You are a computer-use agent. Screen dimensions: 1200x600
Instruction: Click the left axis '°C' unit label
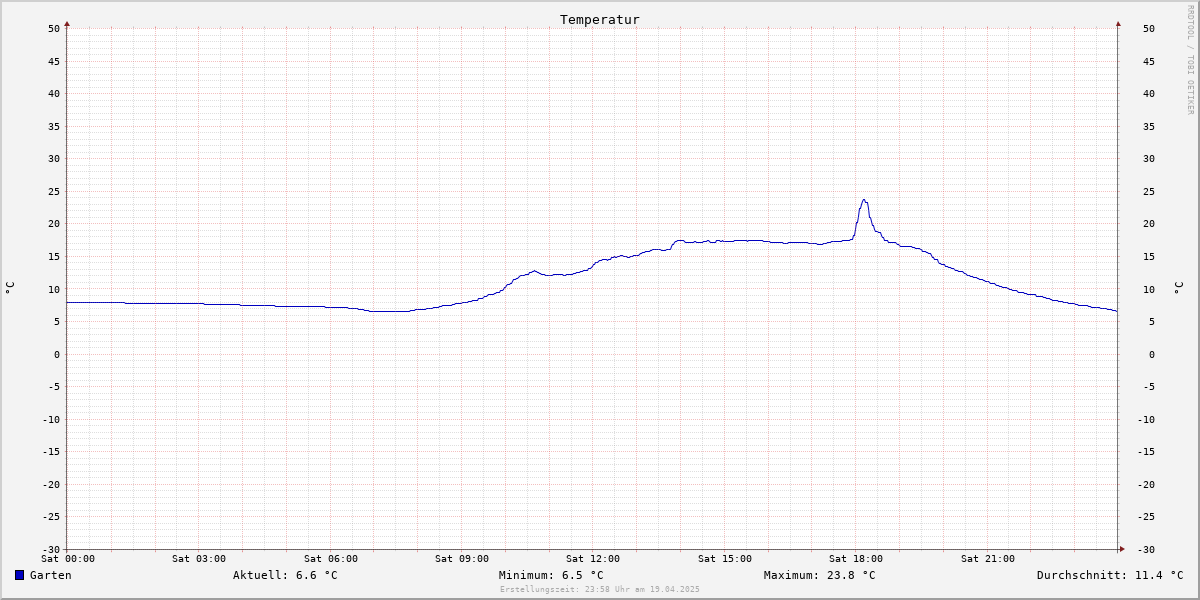pyautogui.click(x=10, y=288)
